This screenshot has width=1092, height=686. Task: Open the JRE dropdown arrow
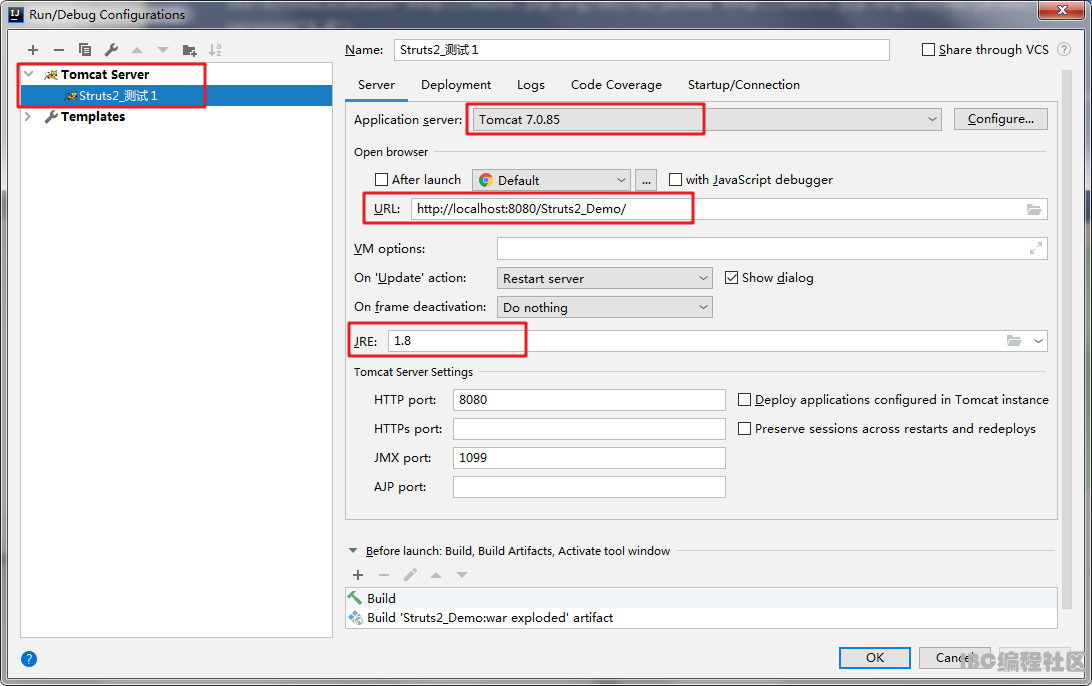1038,341
